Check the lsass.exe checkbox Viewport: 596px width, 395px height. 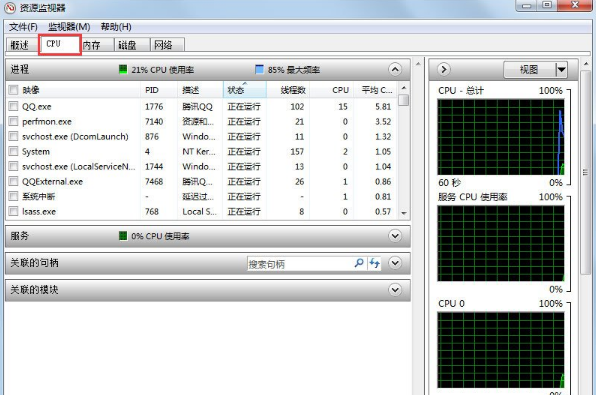[13, 211]
